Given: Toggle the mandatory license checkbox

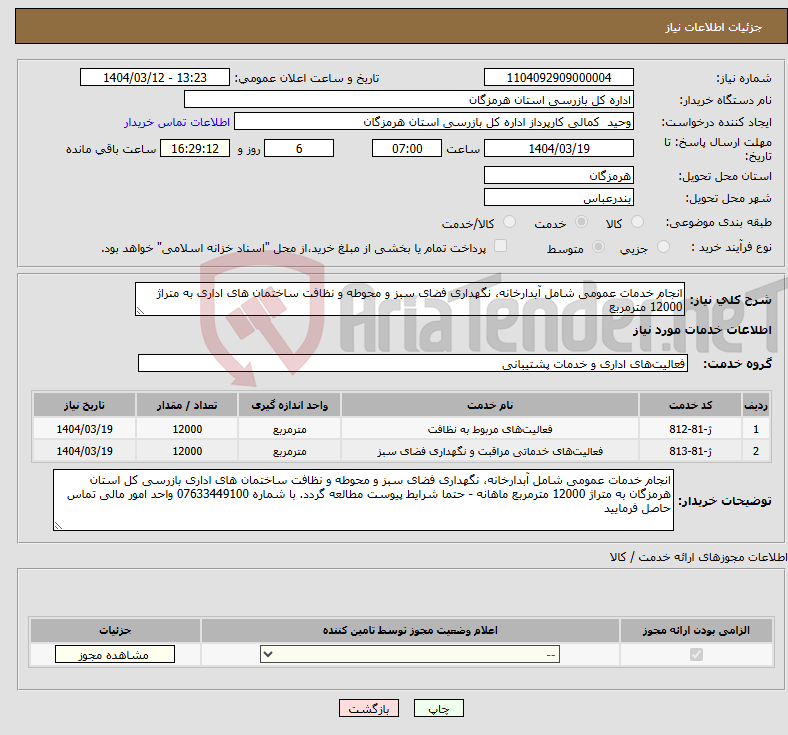Looking at the screenshot, I should click(x=696, y=655).
